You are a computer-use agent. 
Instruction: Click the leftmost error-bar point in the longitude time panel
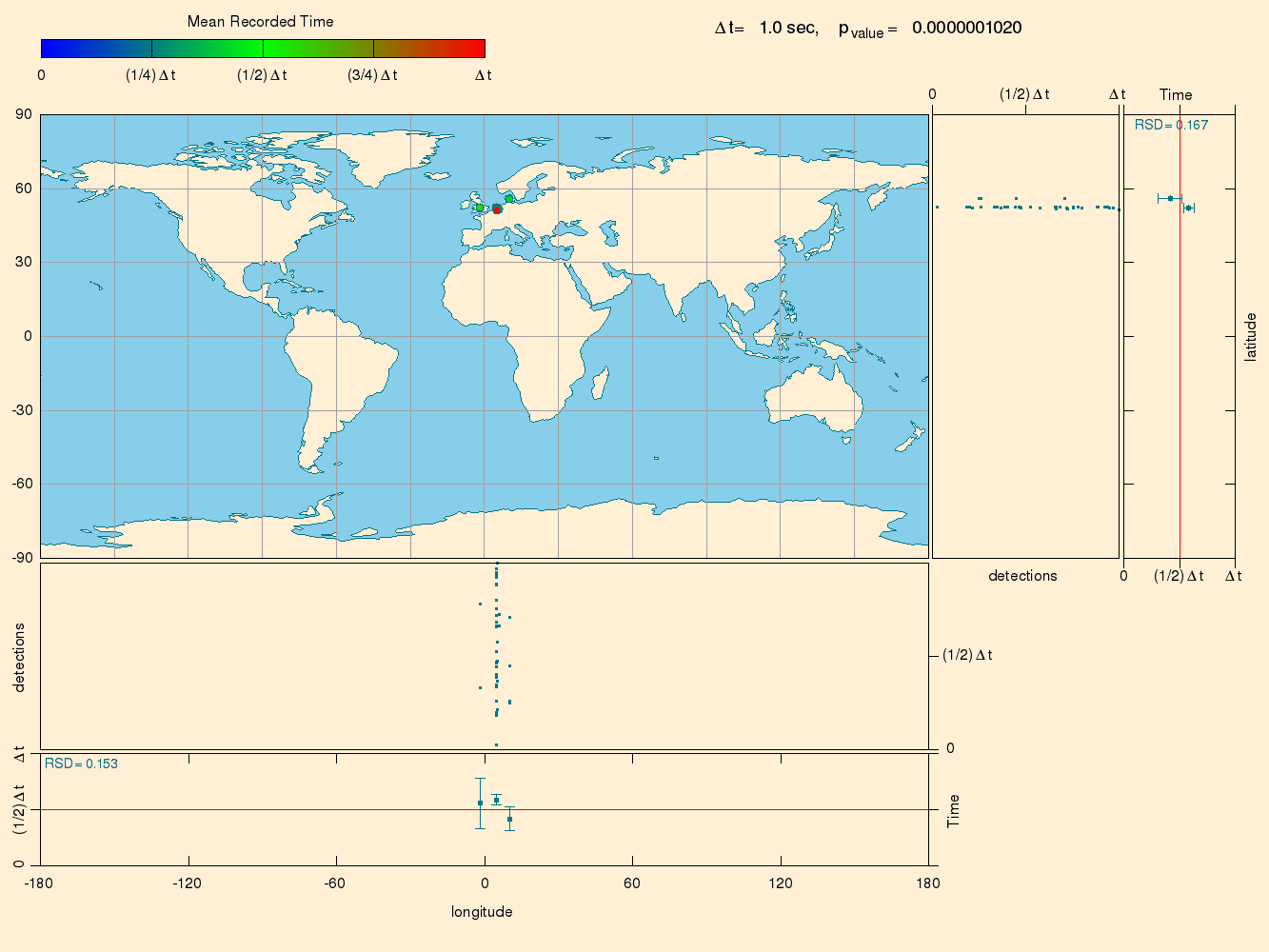pyautogui.click(x=480, y=803)
